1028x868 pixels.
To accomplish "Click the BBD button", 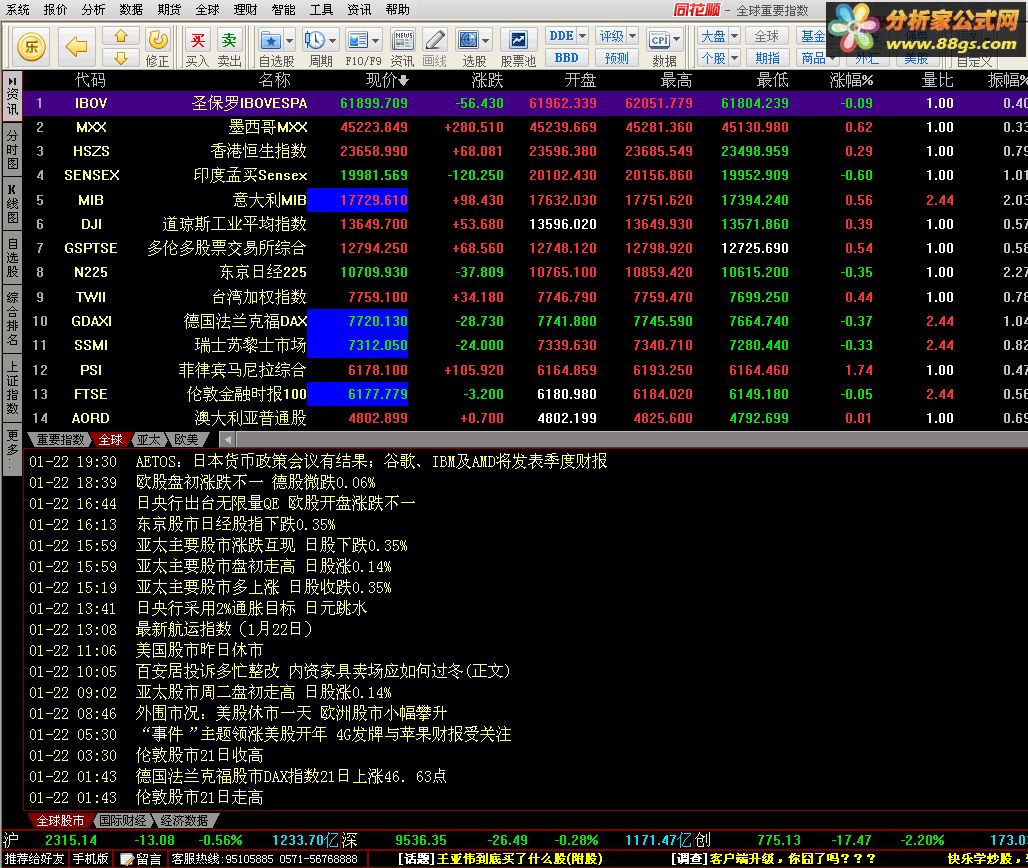I will pyautogui.click(x=566, y=58).
